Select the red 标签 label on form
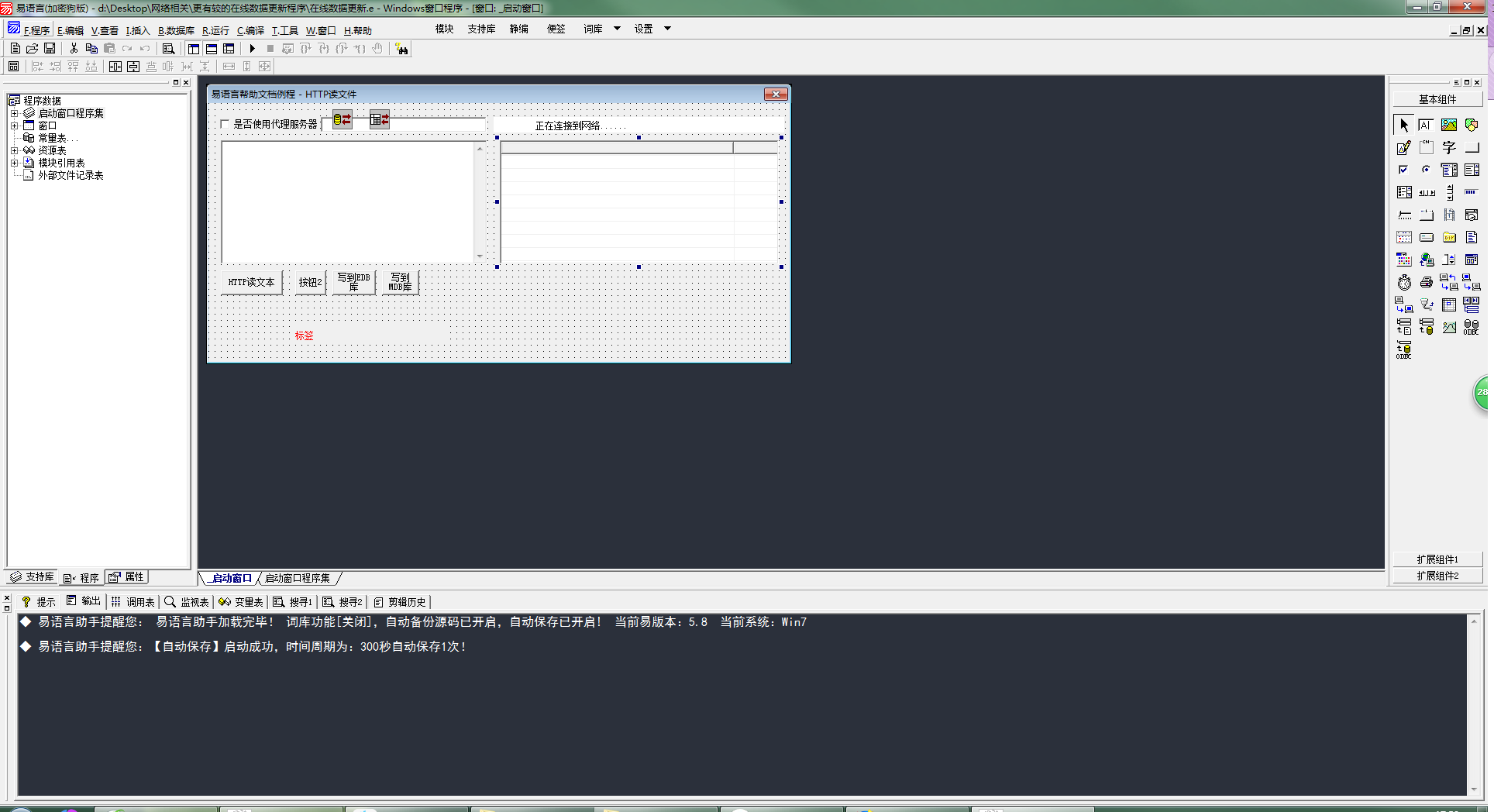Screen dimensions: 1494x812 point(304,335)
